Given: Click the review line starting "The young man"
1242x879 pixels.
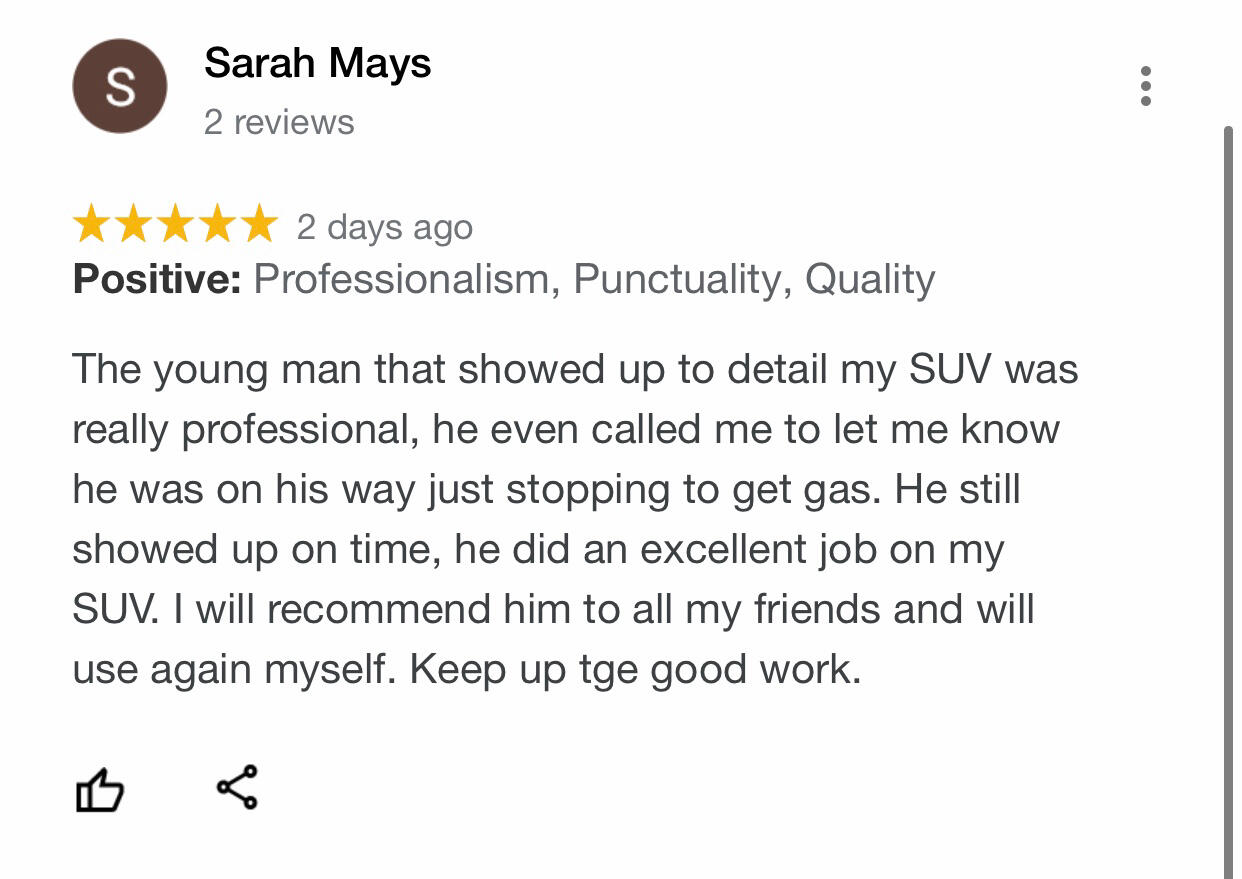Looking at the screenshot, I should click(575, 370).
